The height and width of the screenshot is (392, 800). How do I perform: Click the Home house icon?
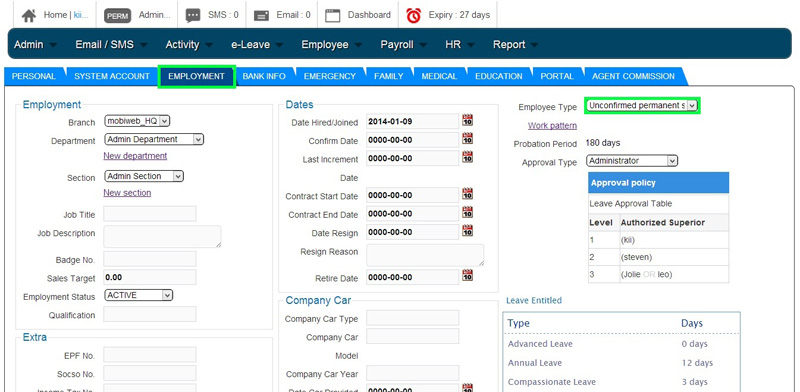click(29, 15)
